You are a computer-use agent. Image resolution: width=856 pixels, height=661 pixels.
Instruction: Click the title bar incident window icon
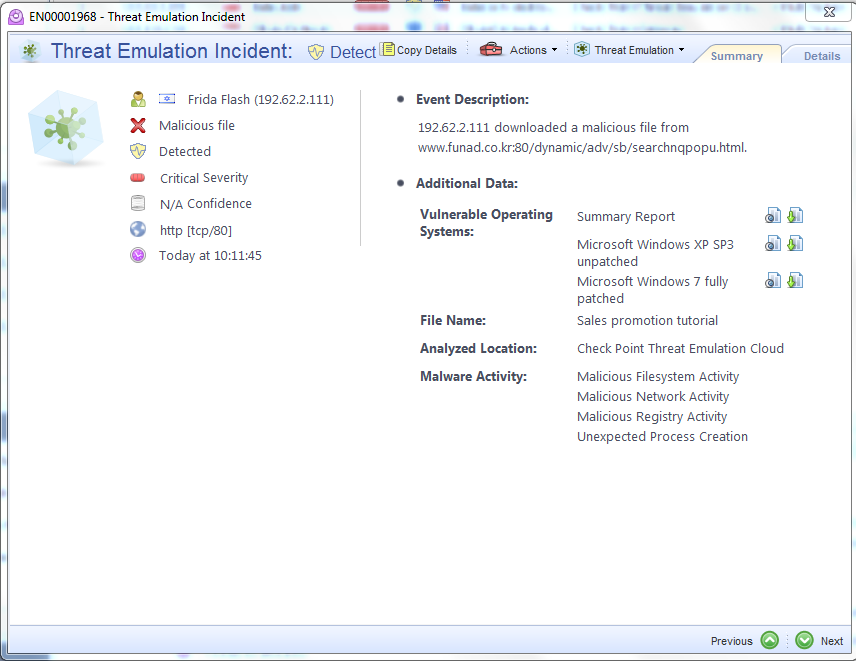(x=16, y=17)
